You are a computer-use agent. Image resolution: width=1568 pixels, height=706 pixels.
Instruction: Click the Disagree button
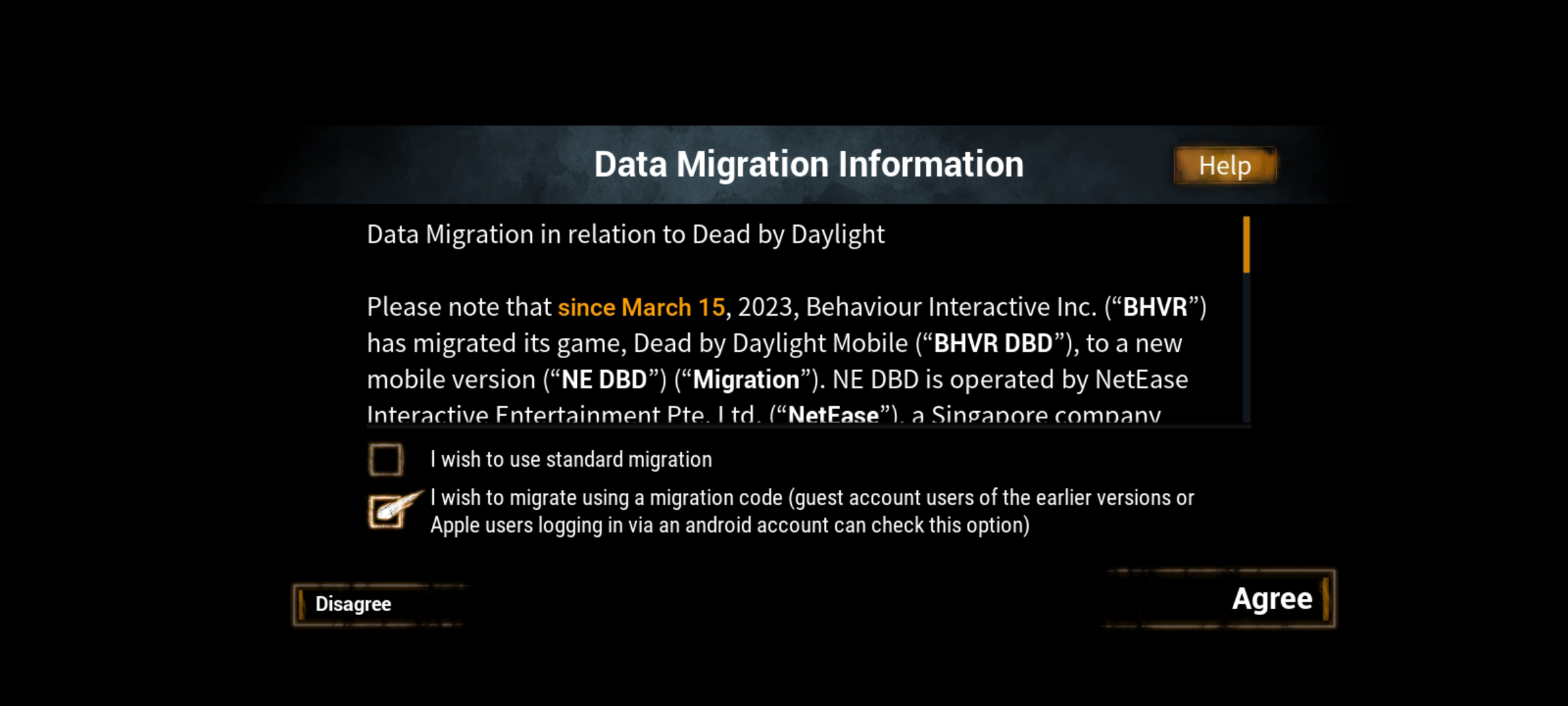[x=351, y=603]
